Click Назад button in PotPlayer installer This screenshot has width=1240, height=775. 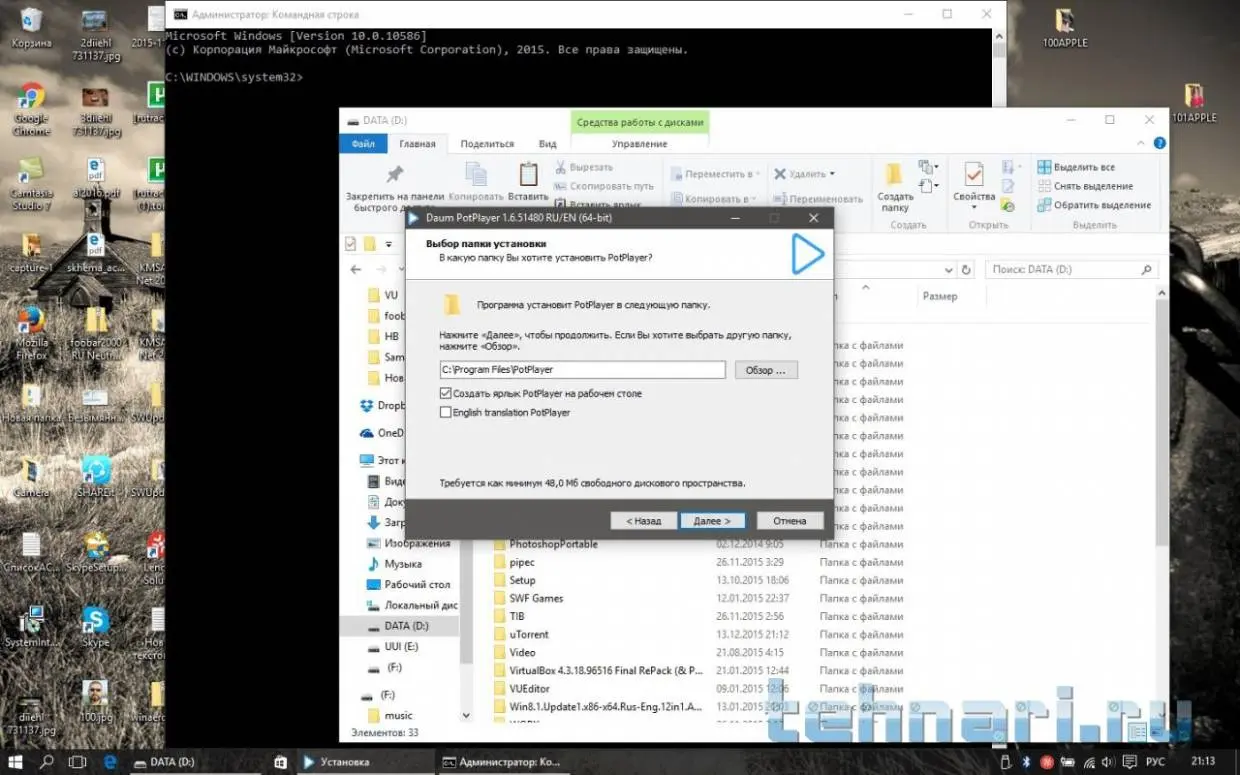point(644,521)
